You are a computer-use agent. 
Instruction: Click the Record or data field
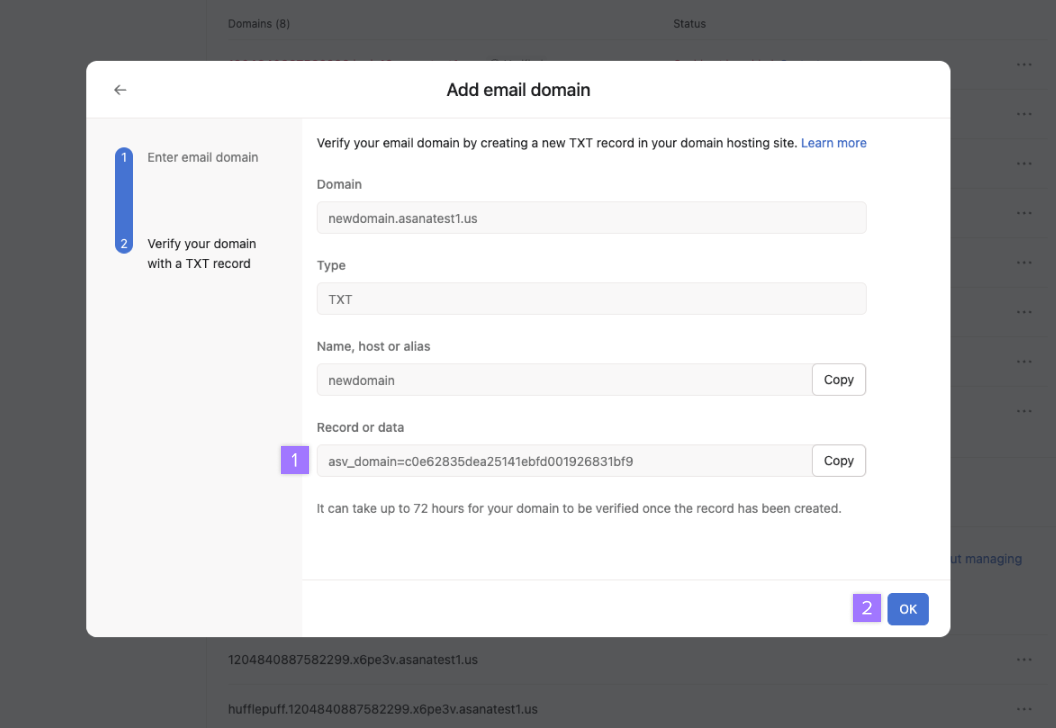point(563,461)
